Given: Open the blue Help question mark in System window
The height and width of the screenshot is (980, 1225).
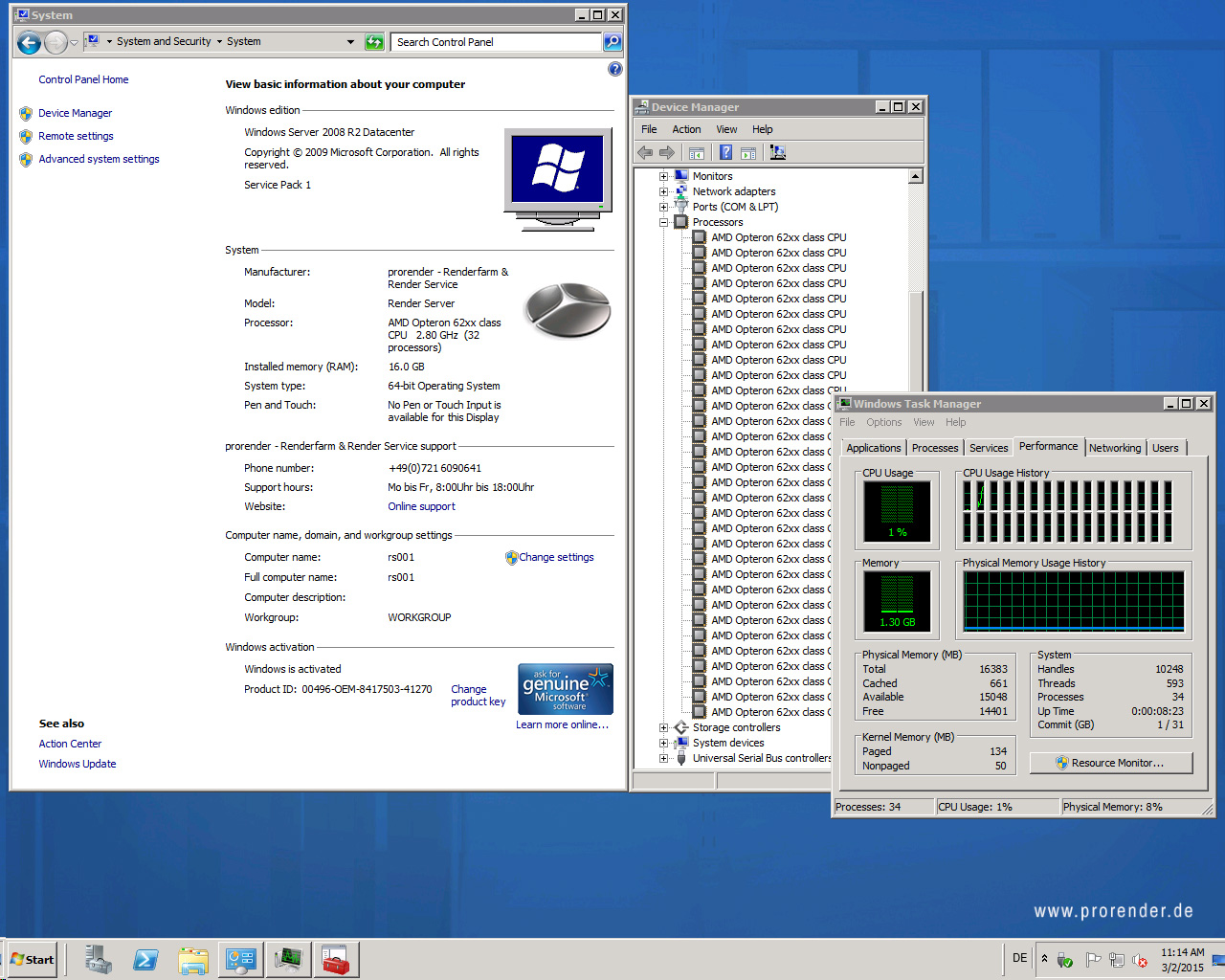Looking at the screenshot, I should coord(615,69).
